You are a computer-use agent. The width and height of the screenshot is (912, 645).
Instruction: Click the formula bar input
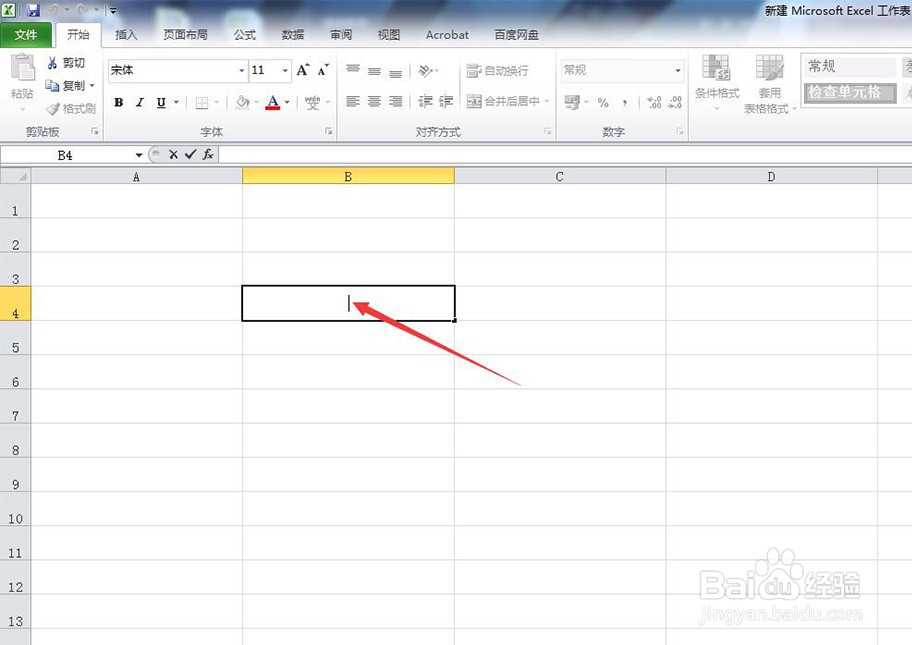[565, 155]
